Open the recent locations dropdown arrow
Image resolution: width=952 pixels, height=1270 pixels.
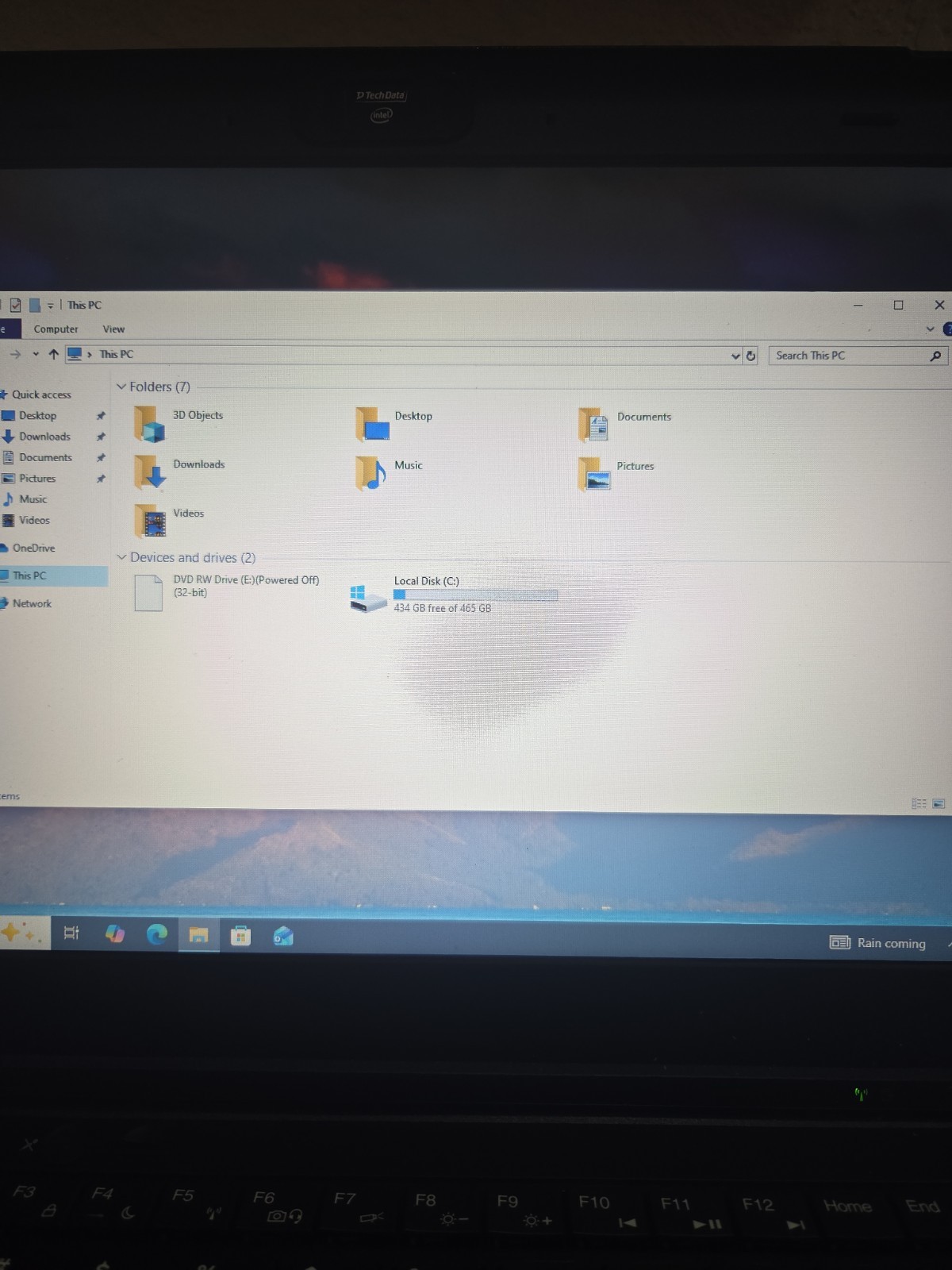(36, 354)
